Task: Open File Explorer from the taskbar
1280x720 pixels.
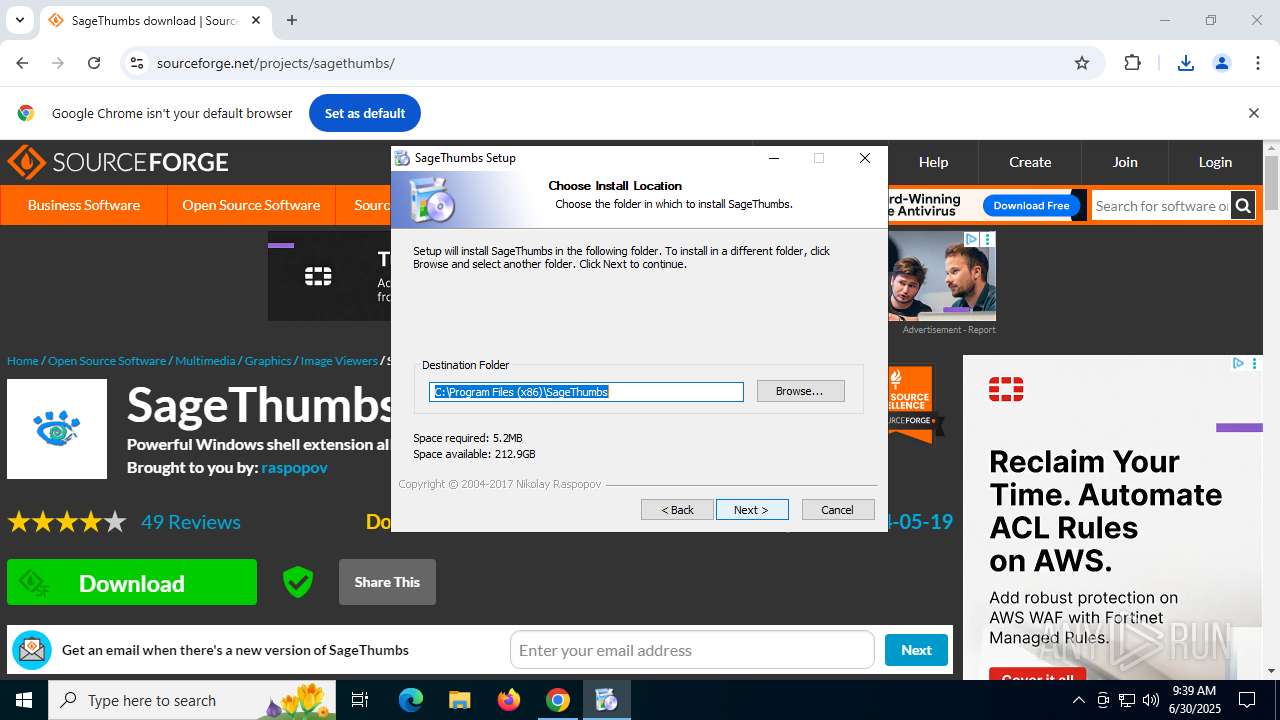Action: (460, 700)
